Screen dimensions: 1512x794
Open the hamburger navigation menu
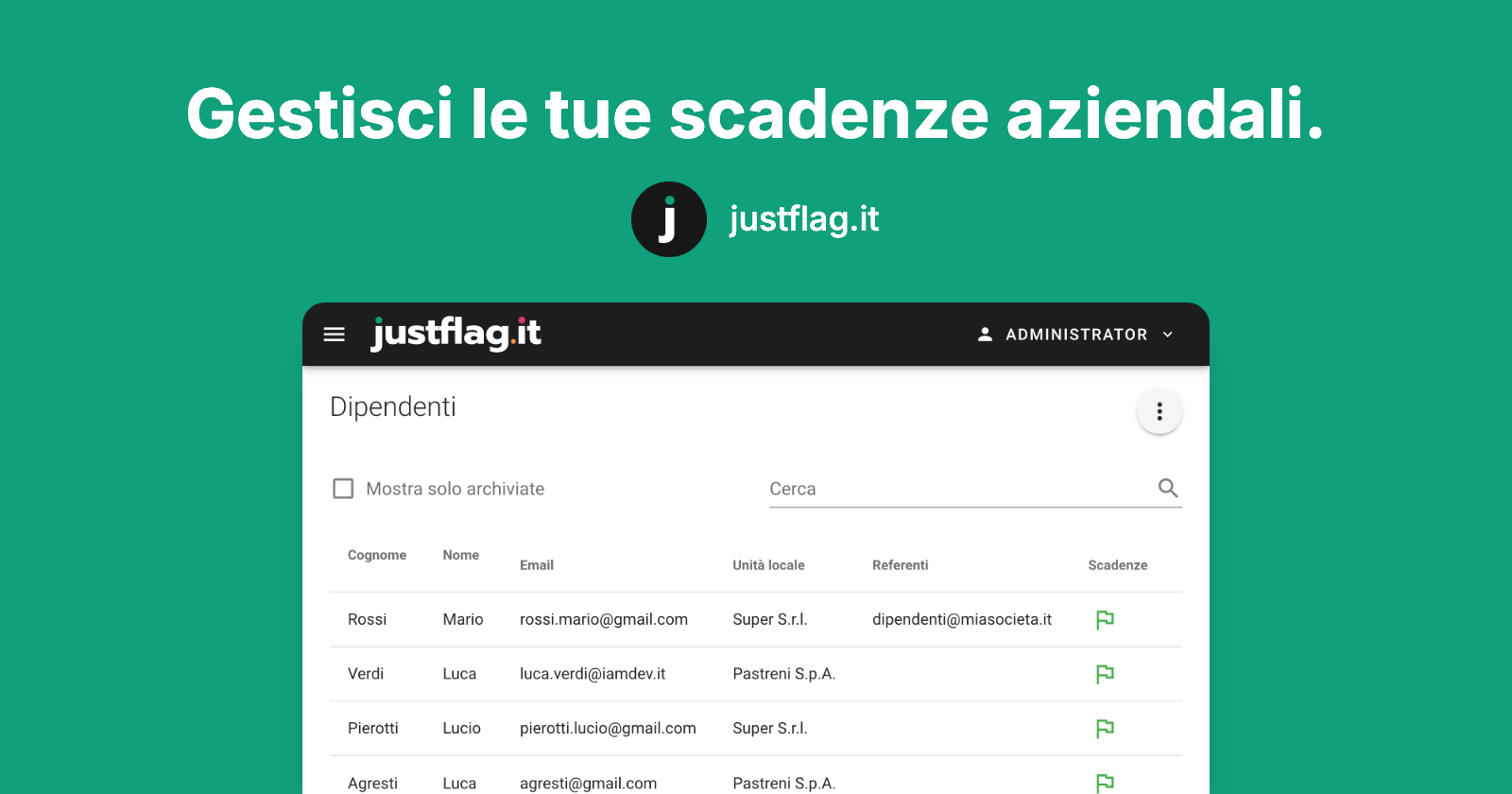[x=334, y=335]
